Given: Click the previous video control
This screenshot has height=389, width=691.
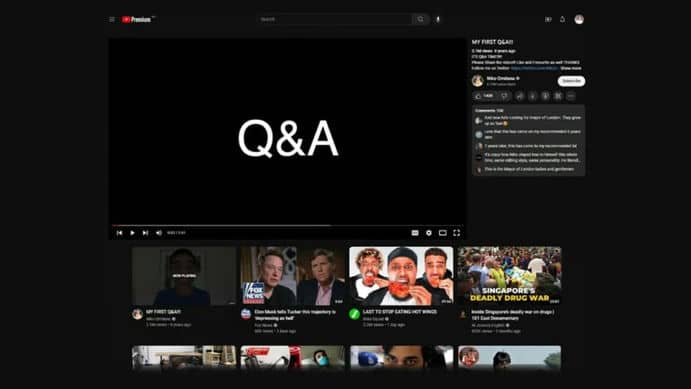Looking at the screenshot, I should point(119,233).
